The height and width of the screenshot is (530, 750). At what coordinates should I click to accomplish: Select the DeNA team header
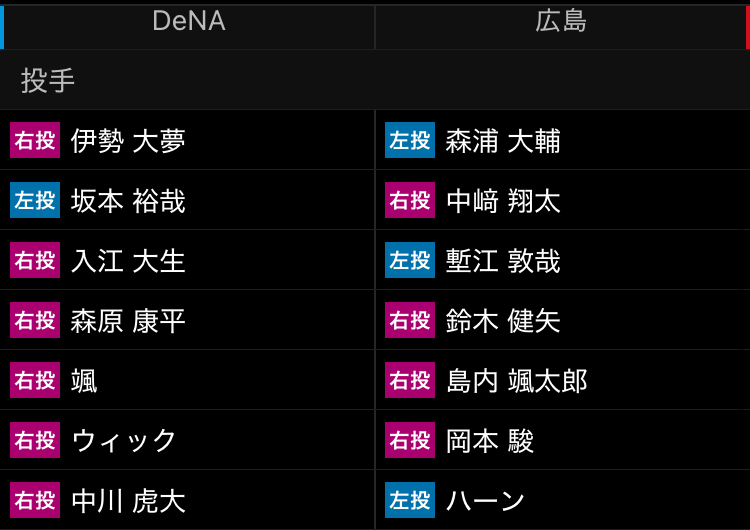click(188, 27)
